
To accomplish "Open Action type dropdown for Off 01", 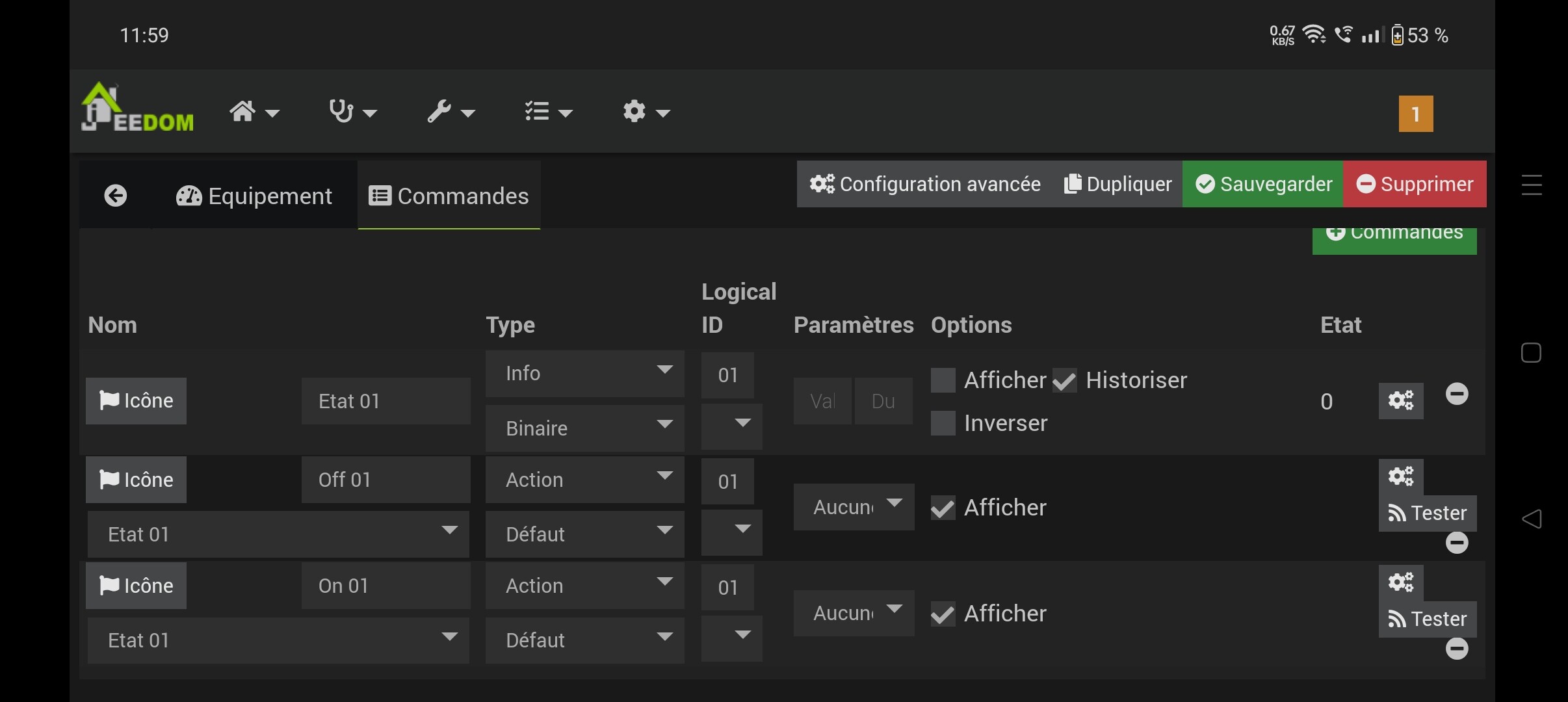I will [584, 480].
